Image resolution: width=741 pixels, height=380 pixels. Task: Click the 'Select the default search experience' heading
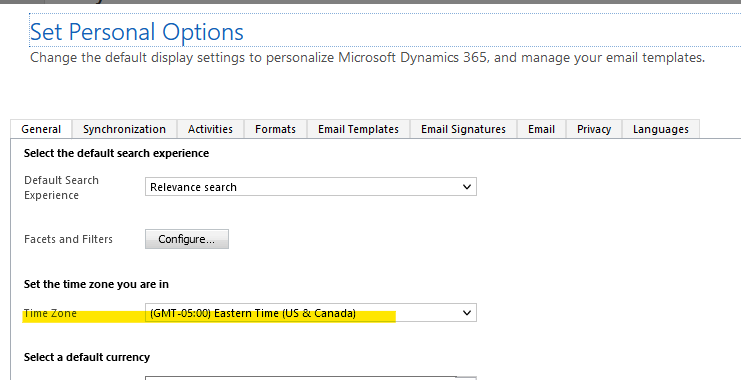tap(116, 153)
